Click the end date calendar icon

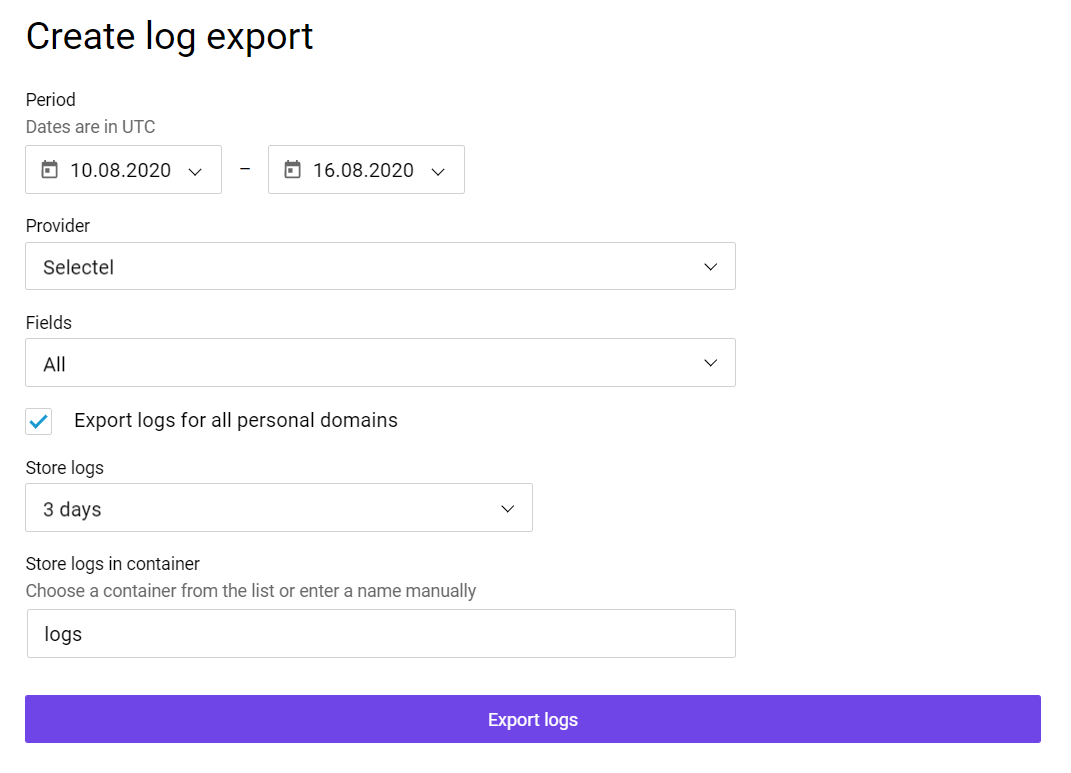[292, 169]
